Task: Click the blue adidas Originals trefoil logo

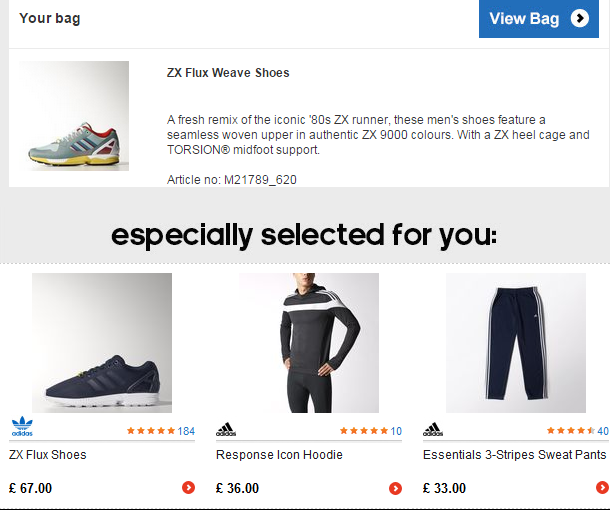Action: click(x=22, y=426)
